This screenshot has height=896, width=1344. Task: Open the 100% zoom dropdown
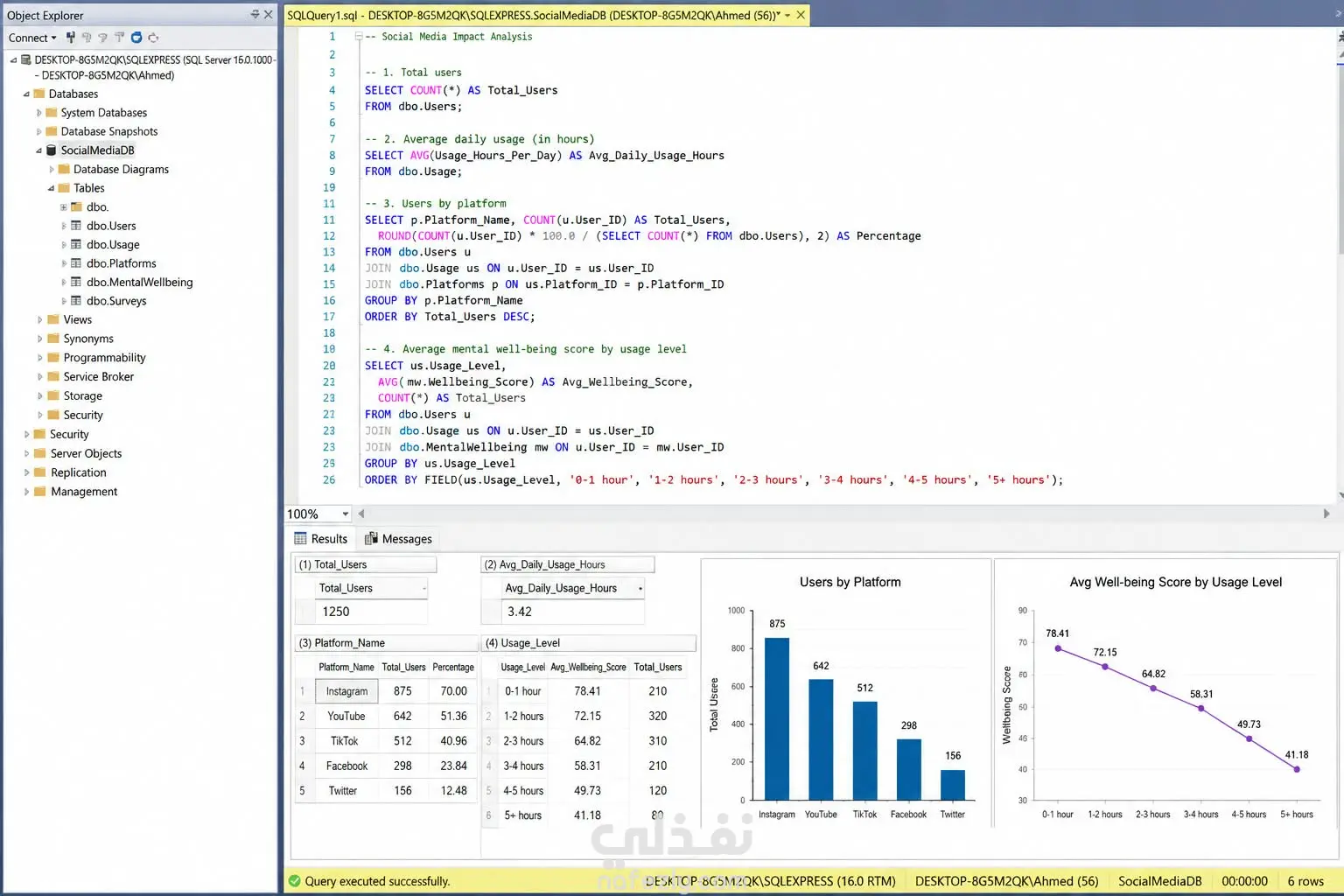tap(346, 514)
